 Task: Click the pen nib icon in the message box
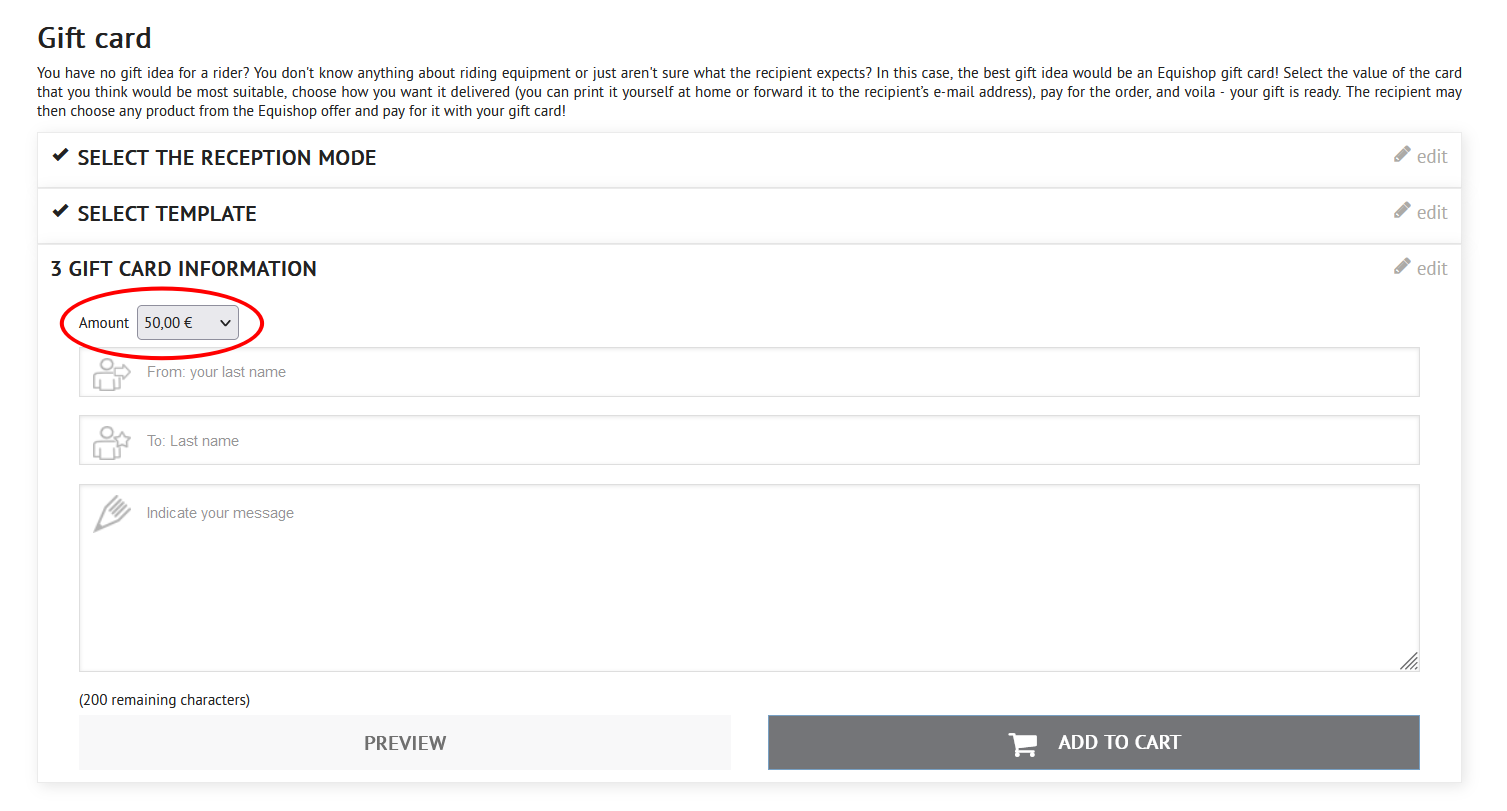point(112,513)
